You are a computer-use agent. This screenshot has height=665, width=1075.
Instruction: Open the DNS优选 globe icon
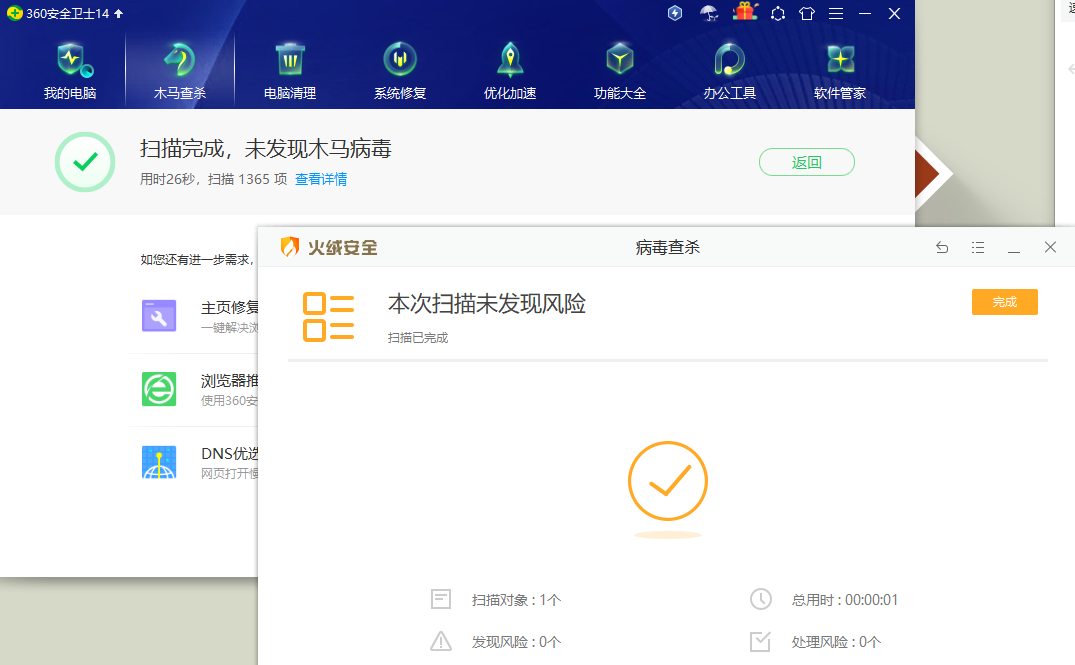pos(159,462)
